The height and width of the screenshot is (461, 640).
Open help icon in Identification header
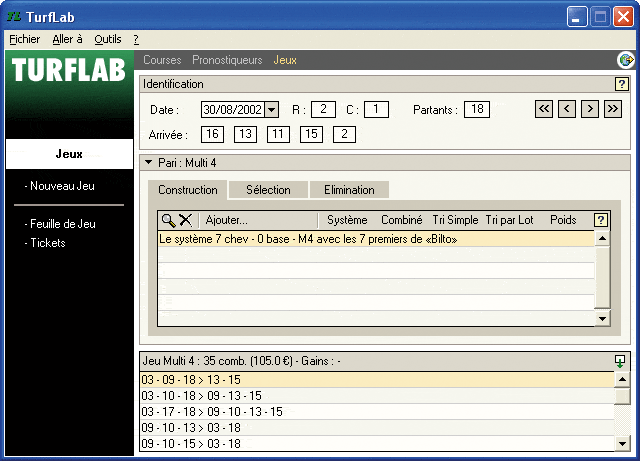[x=621, y=85]
